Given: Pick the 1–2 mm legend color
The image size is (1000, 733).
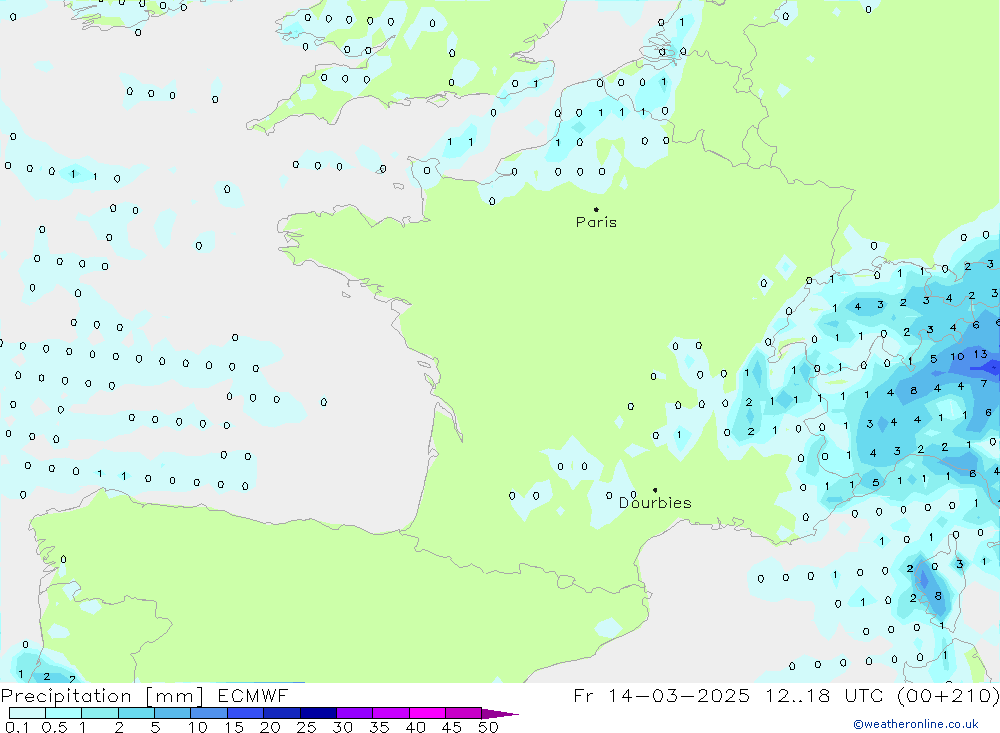Looking at the screenshot, I should [100, 713].
